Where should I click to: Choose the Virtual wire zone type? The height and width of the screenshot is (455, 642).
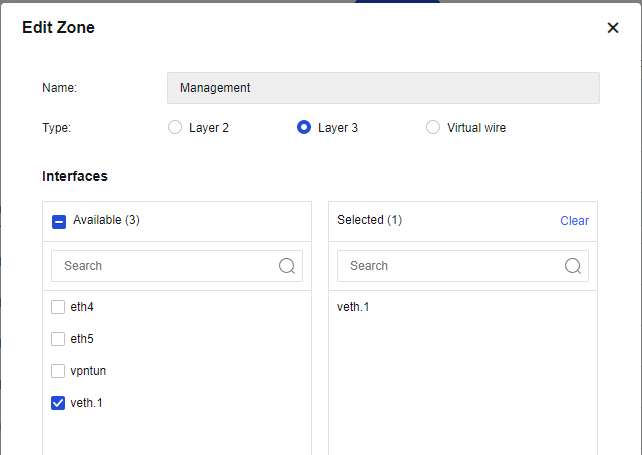[x=433, y=128]
